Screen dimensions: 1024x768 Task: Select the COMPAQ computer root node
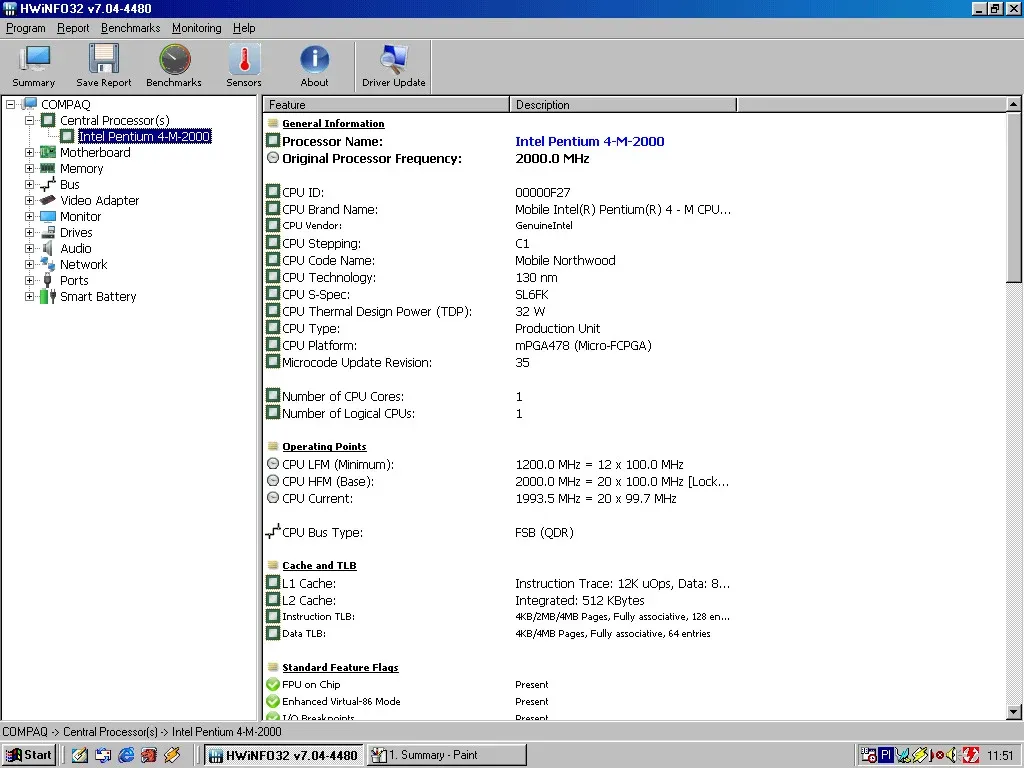(65, 104)
